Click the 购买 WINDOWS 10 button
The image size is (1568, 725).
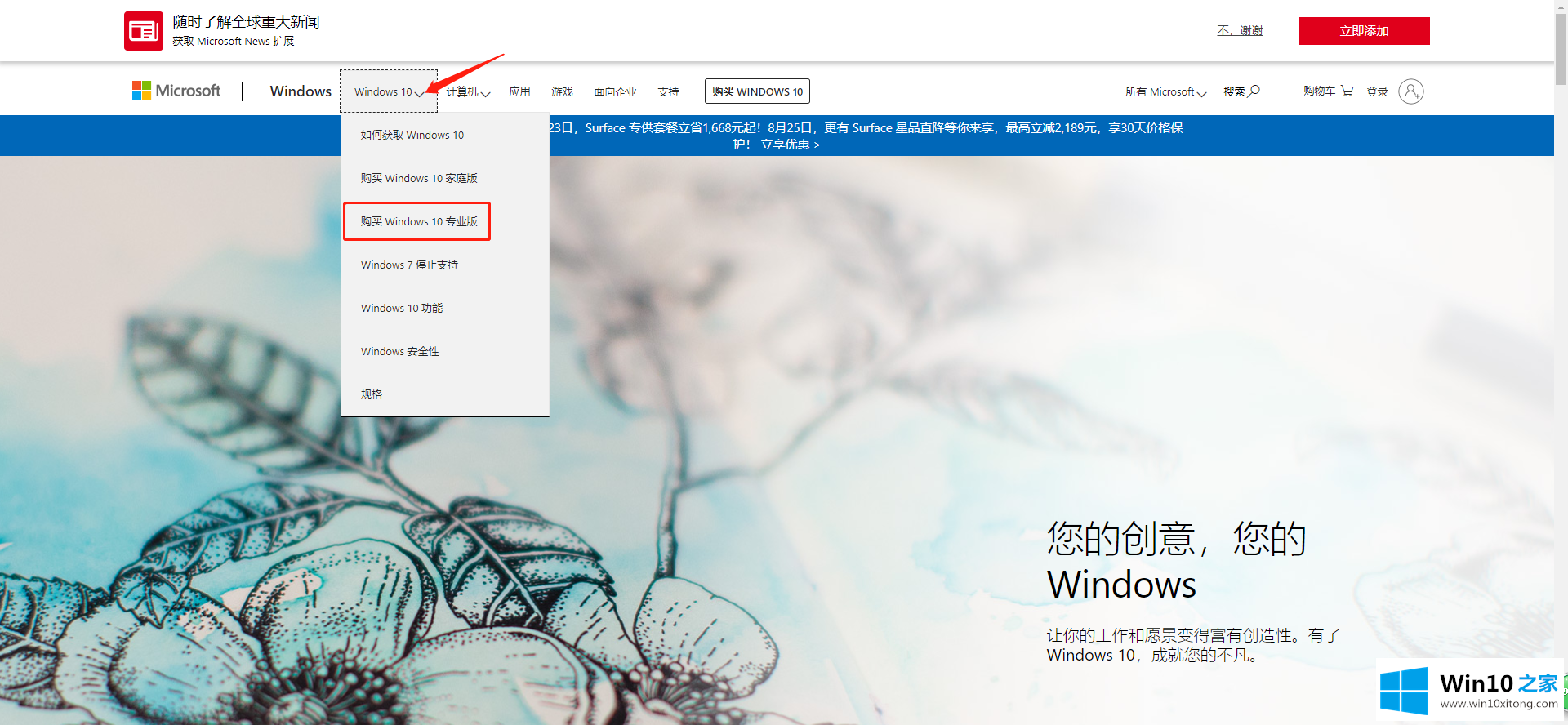[x=757, y=91]
